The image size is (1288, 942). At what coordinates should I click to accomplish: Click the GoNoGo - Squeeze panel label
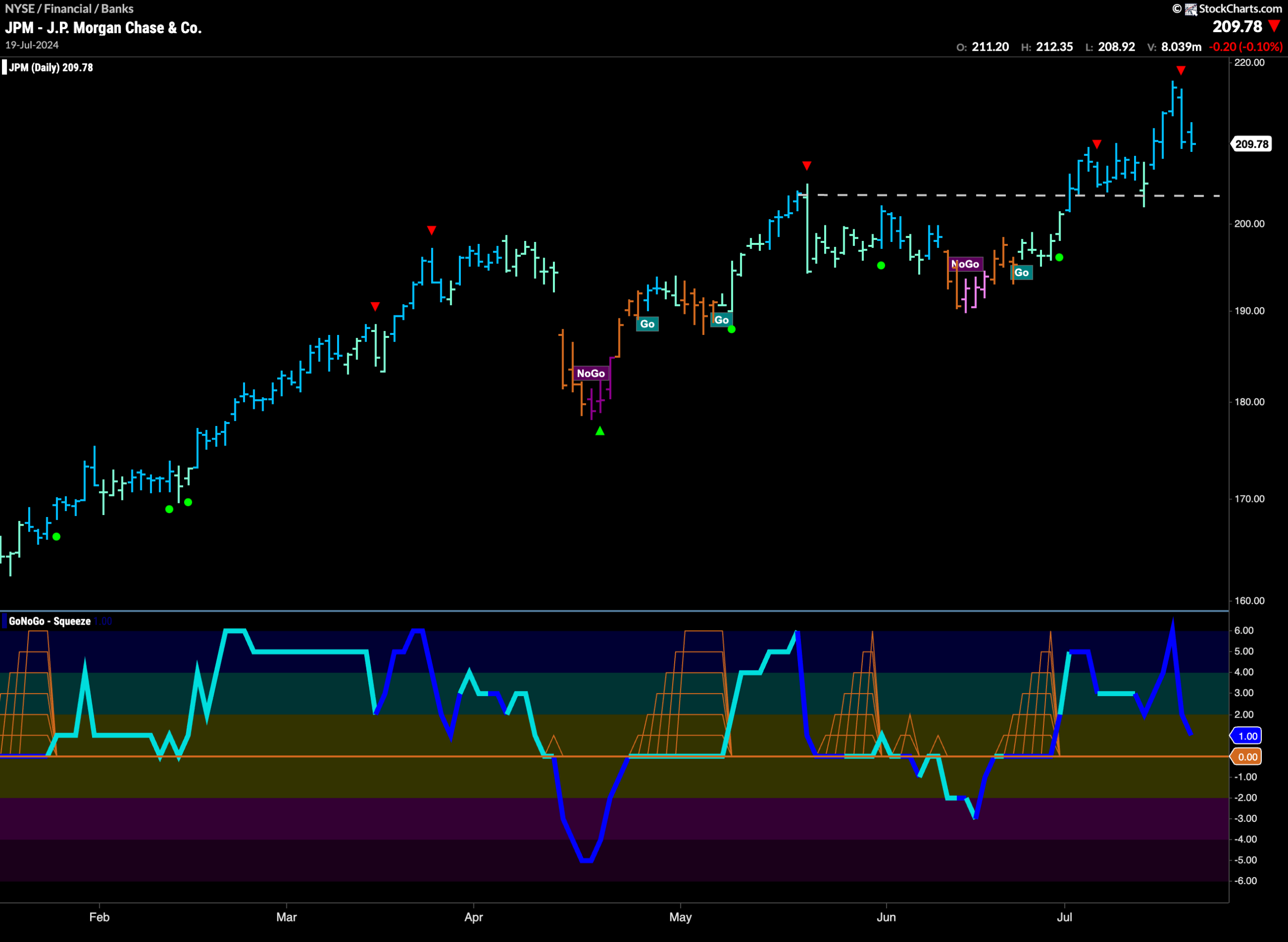(x=50, y=621)
